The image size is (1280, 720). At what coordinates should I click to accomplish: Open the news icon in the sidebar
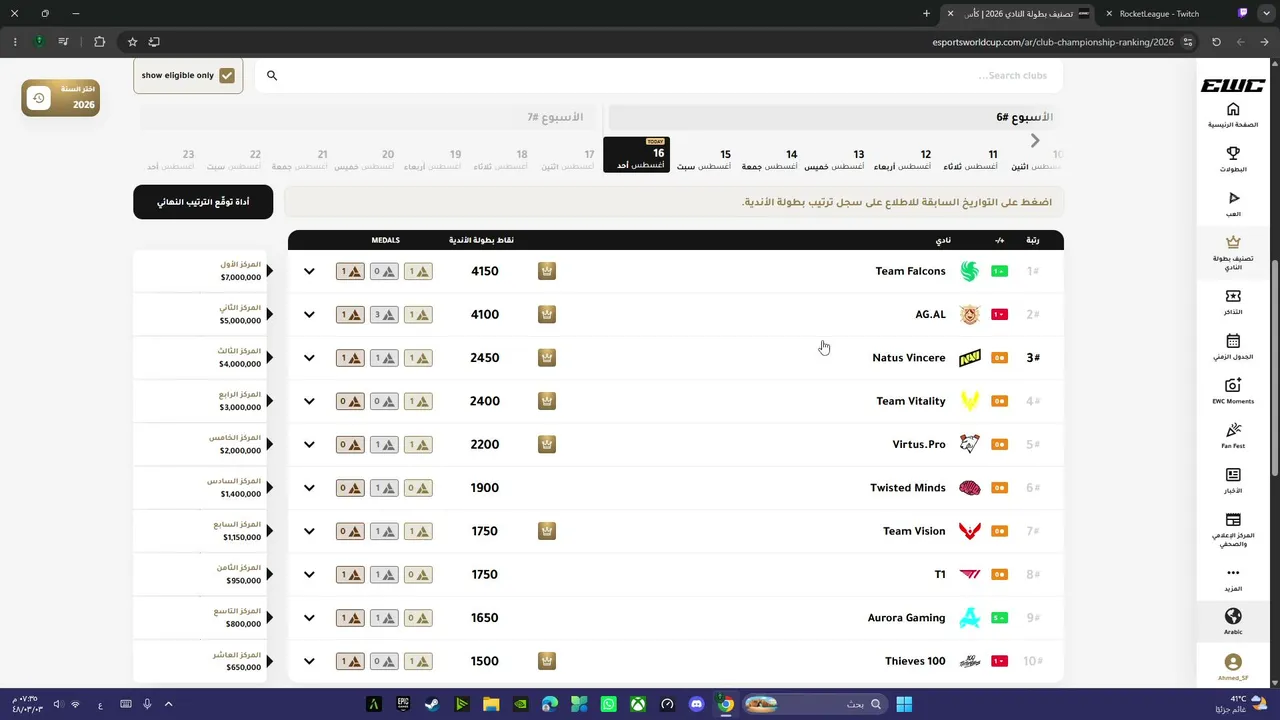(x=1233, y=475)
